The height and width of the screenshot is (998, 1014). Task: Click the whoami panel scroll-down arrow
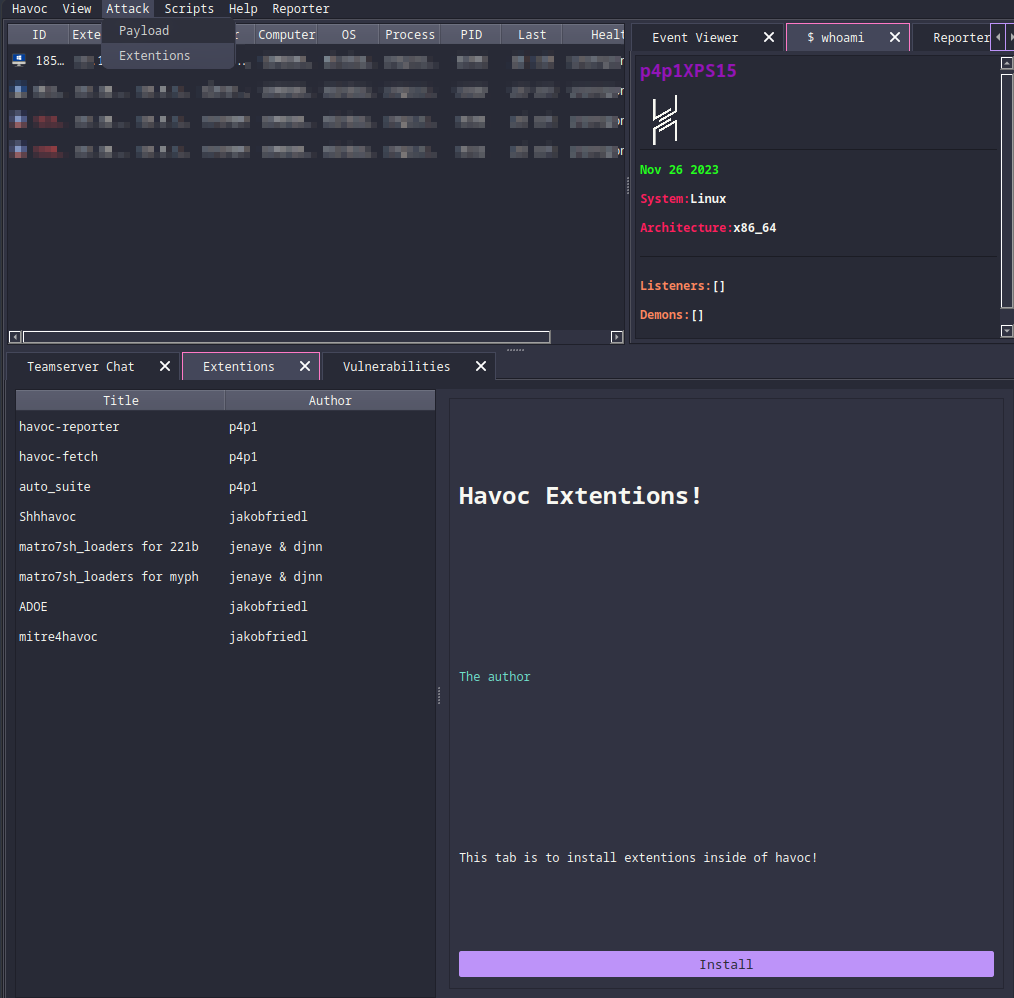[x=1006, y=331]
